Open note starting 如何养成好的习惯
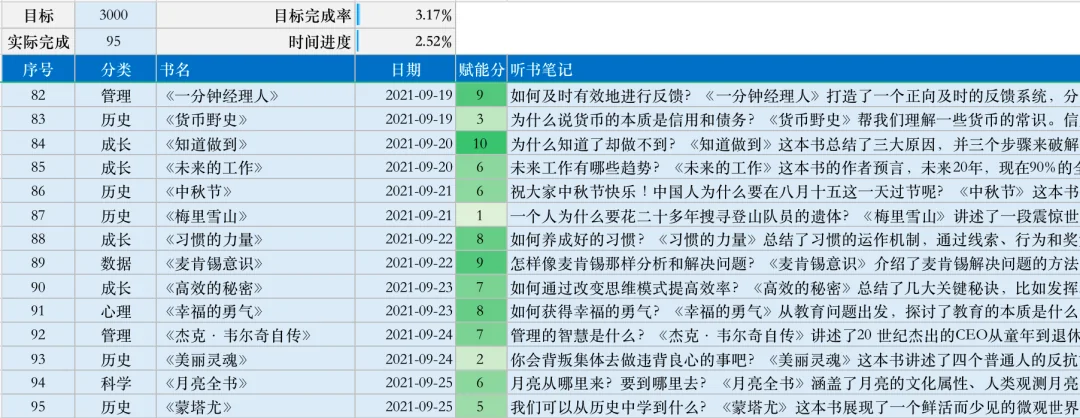This screenshot has width=1080, height=418. [793, 240]
